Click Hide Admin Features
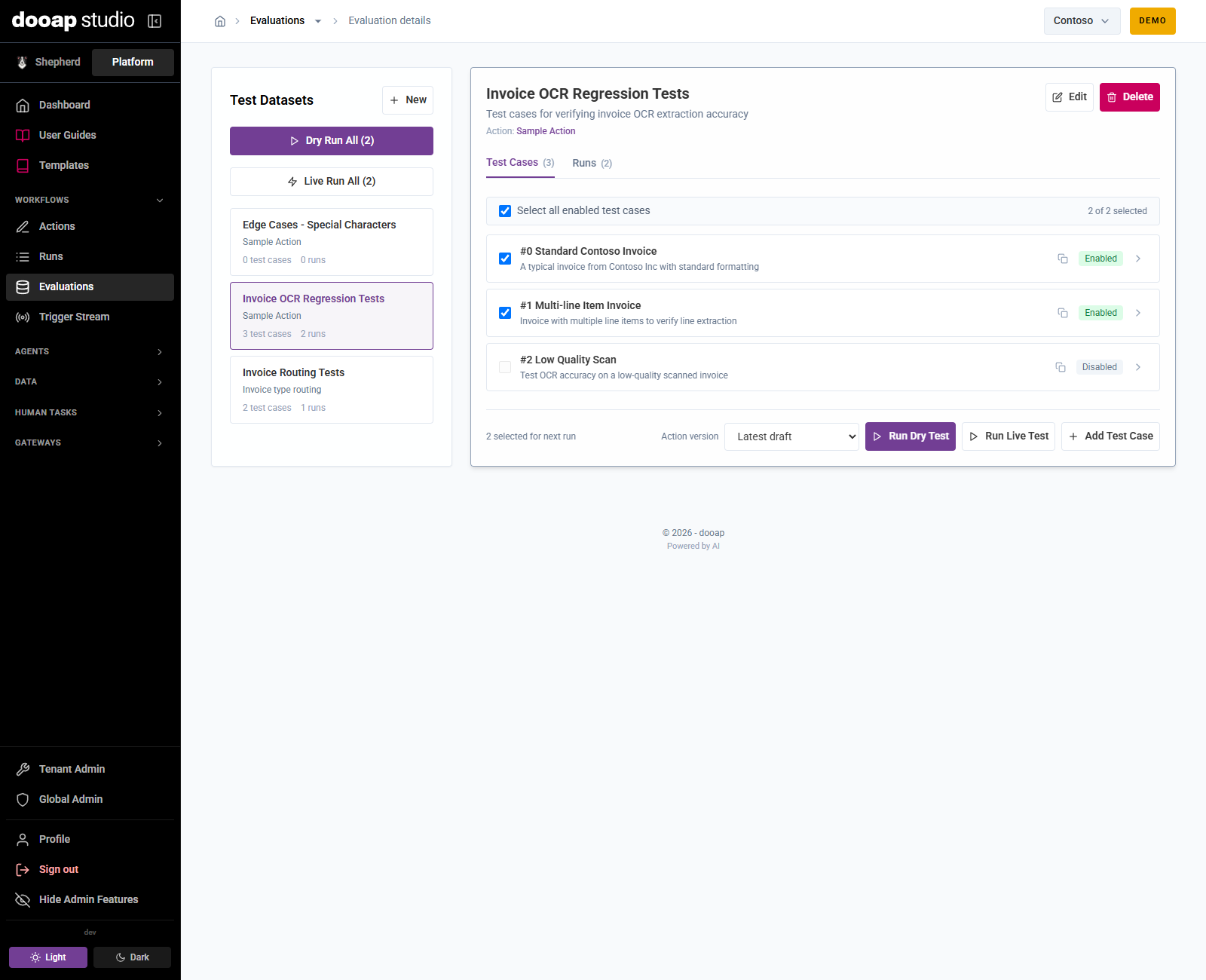Screen dimensions: 1206x980 click(x=90, y=899)
